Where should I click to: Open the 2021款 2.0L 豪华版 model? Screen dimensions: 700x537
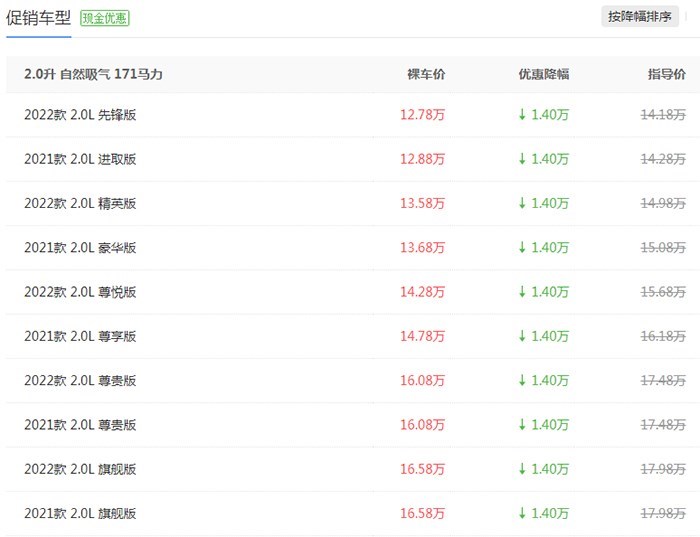80,247
